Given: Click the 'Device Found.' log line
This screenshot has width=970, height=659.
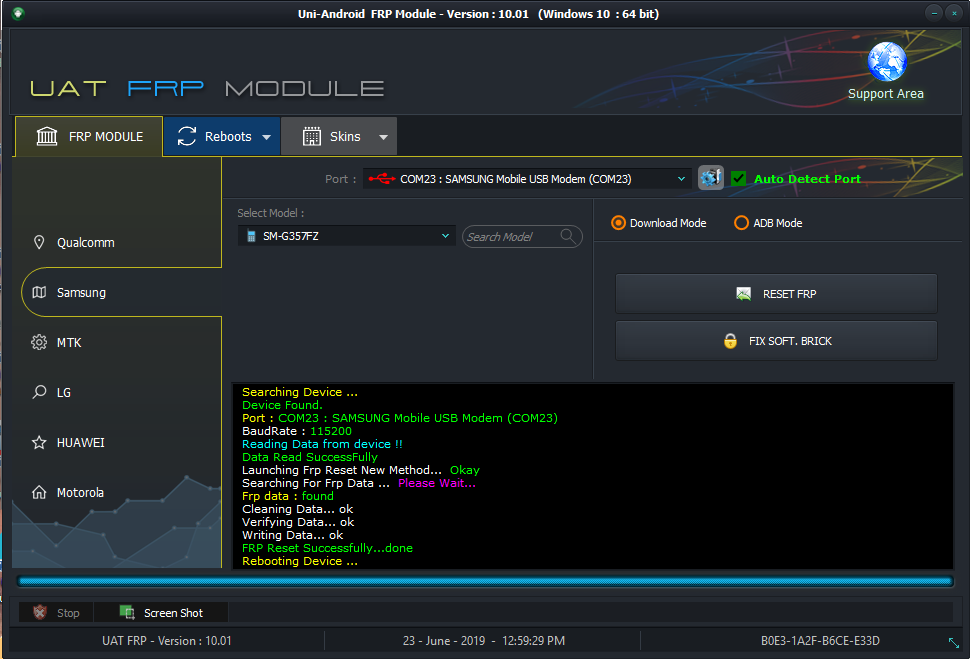Looking at the screenshot, I should pos(282,405).
